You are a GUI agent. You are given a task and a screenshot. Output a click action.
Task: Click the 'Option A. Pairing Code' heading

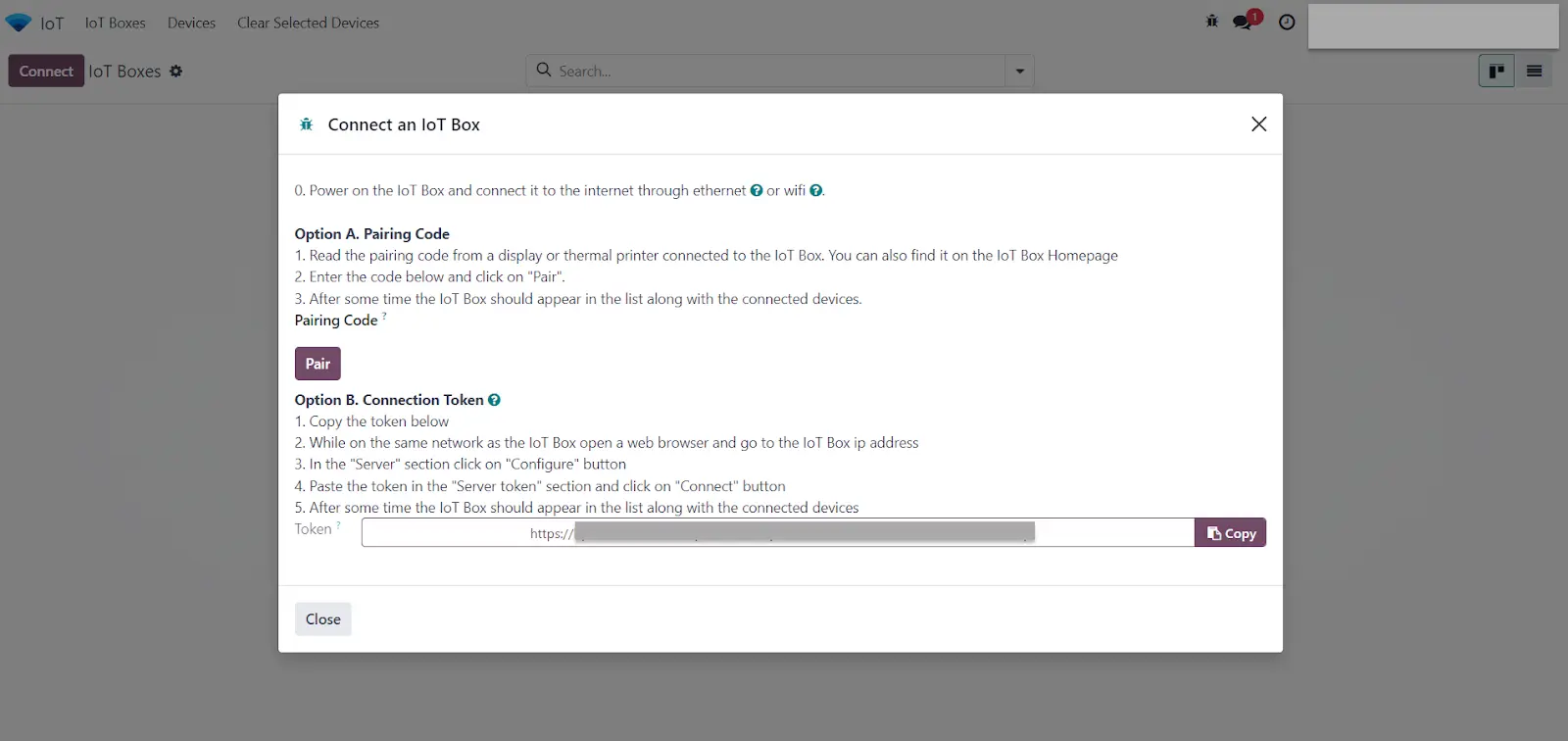(372, 234)
